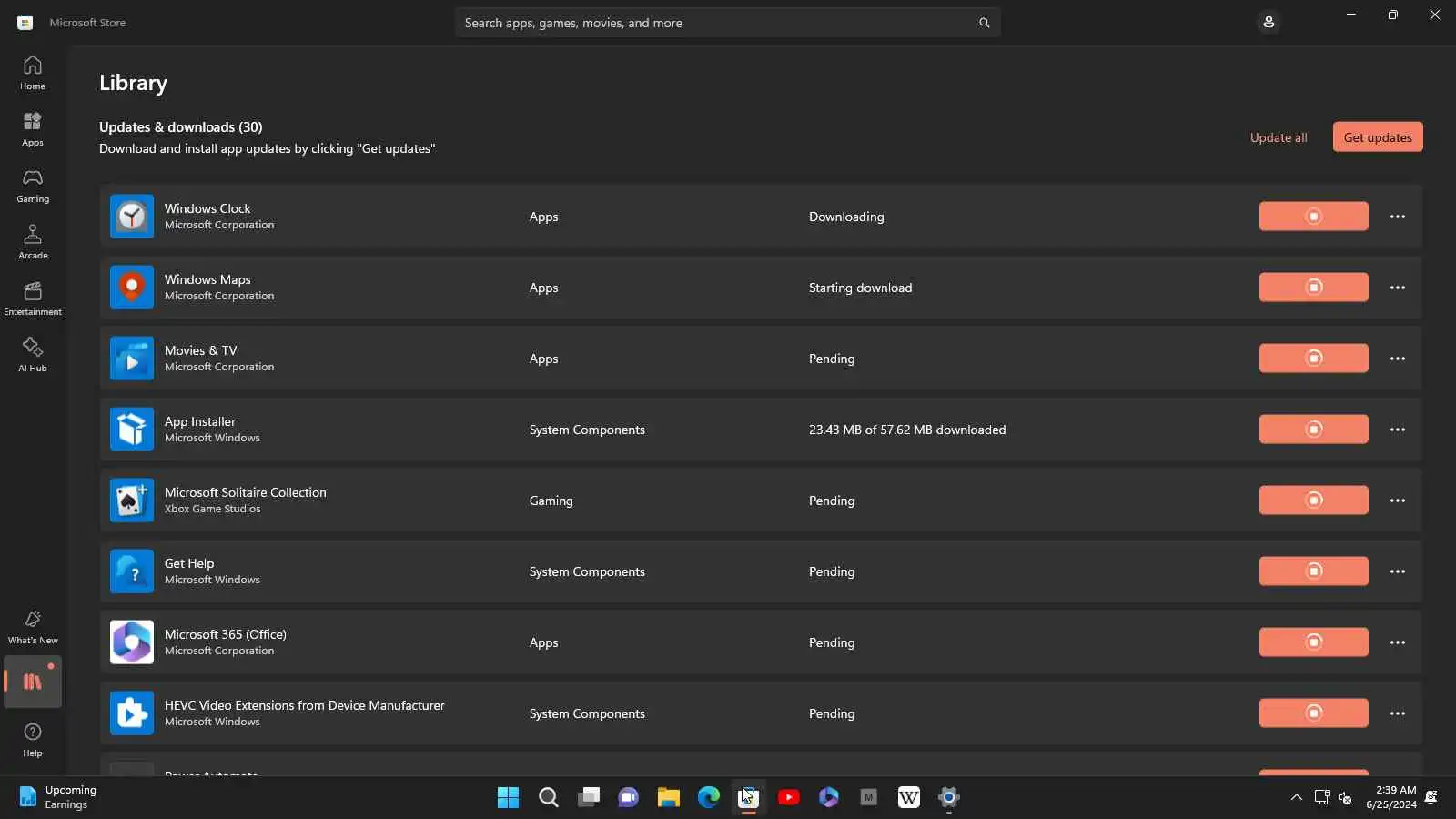Open more options for Windows Maps
The height and width of the screenshot is (819, 1456).
click(x=1398, y=288)
